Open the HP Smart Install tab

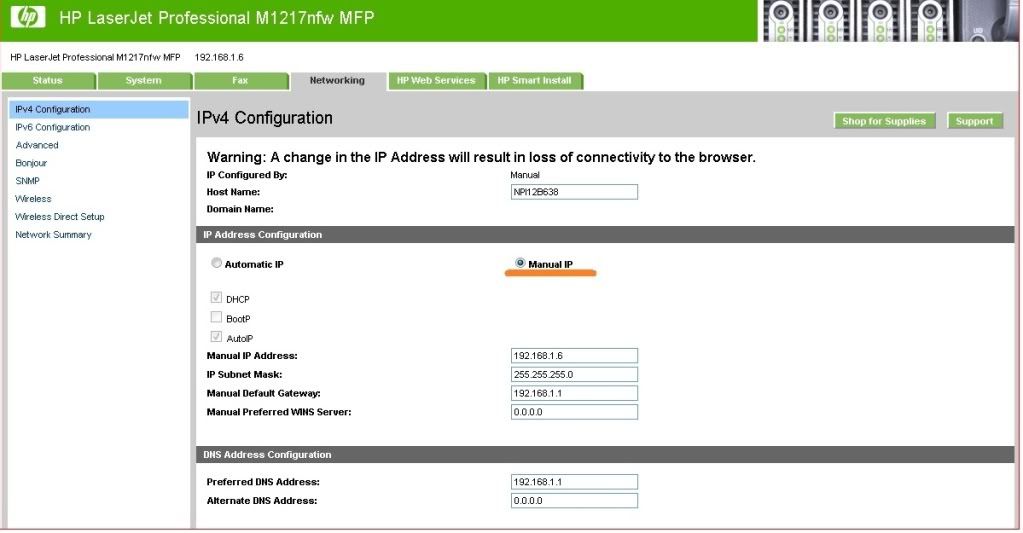(535, 81)
